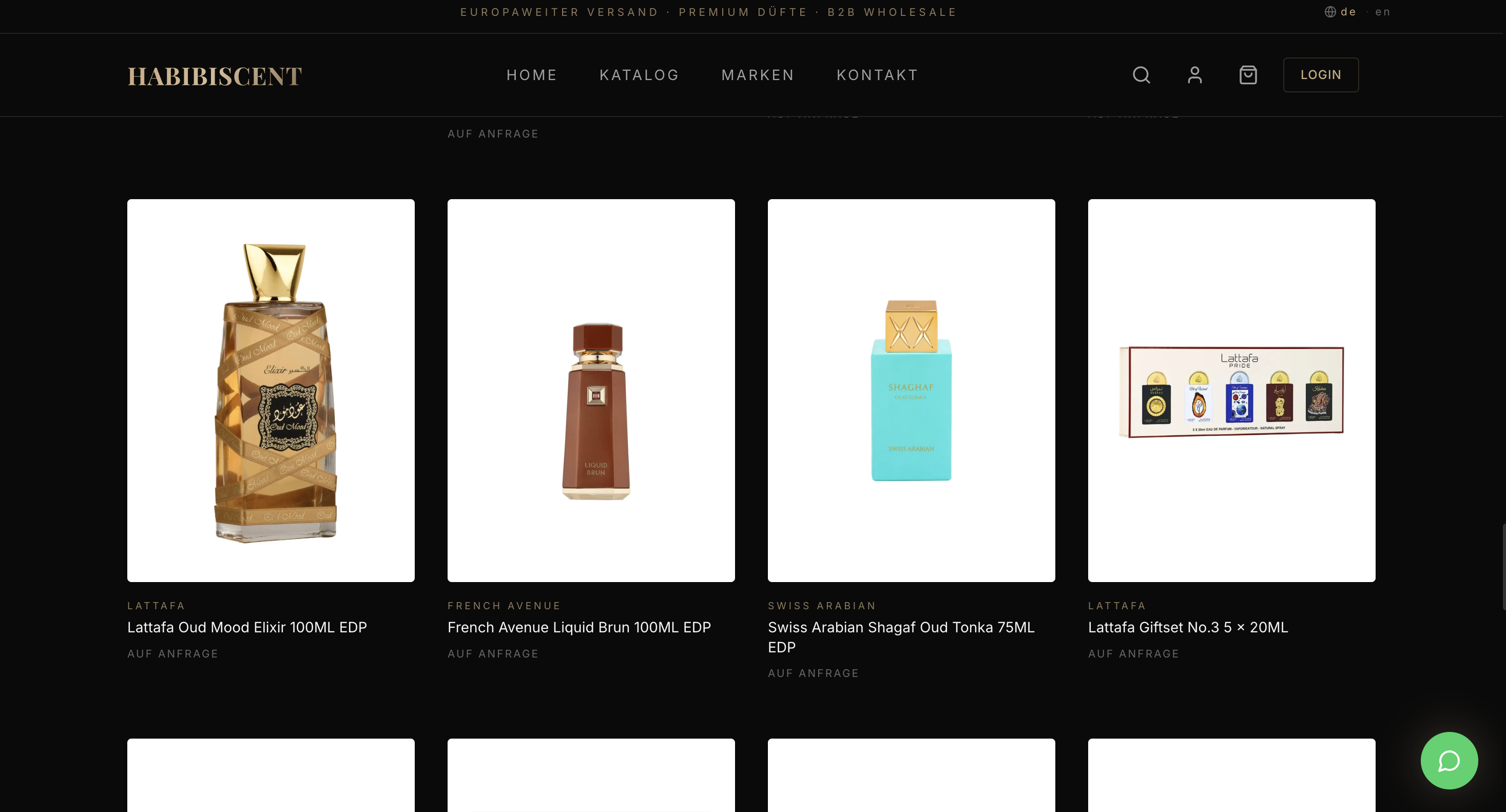Click the FRENCH AVENUE brand label
Viewport: 1506px width, 812px height.
pyautogui.click(x=504, y=606)
